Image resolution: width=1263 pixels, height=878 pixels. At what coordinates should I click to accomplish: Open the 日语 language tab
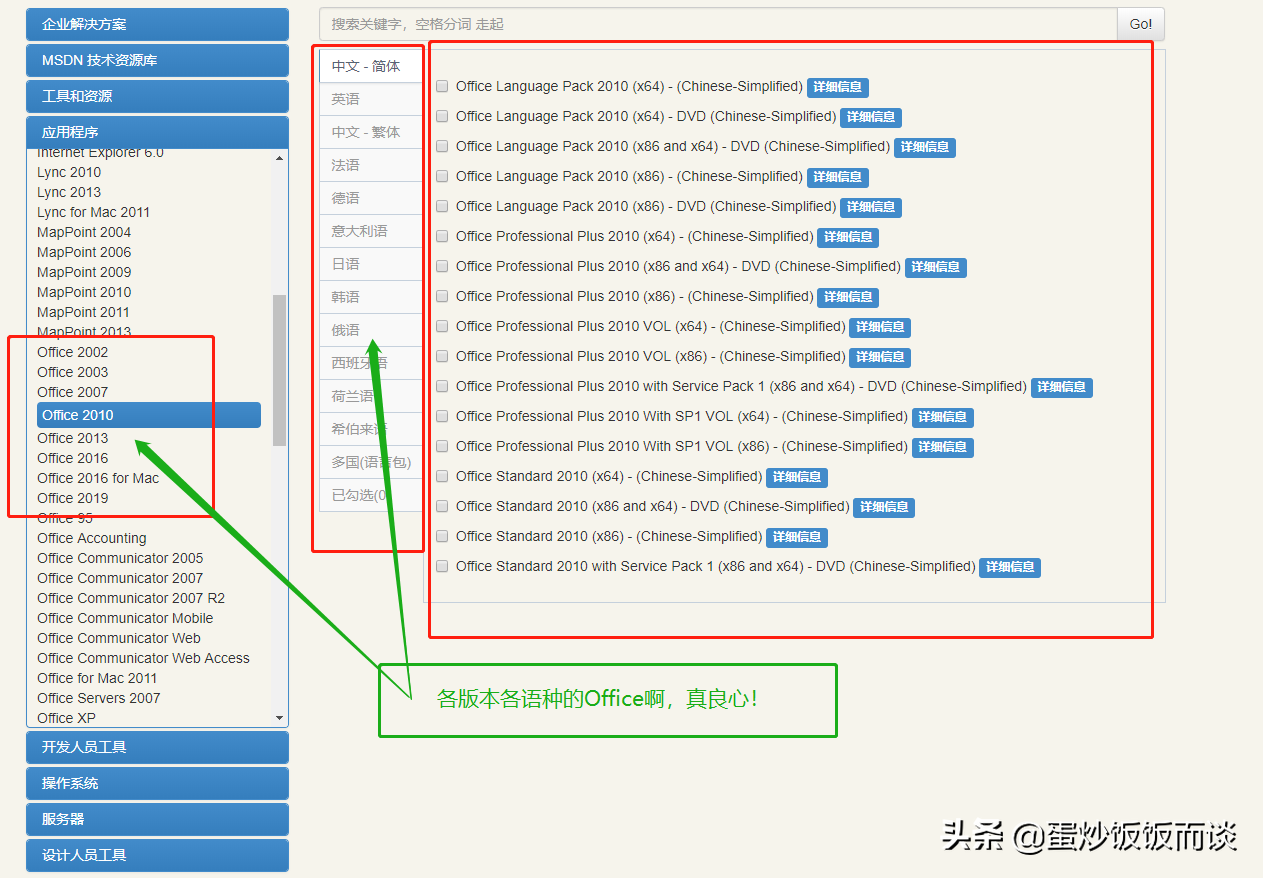[370, 264]
